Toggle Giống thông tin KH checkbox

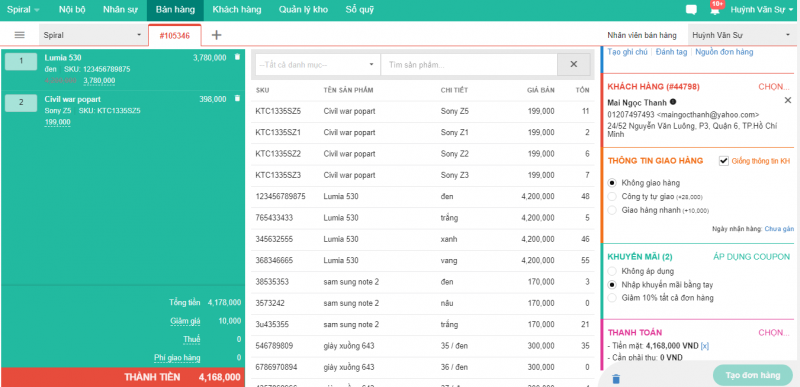[x=723, y=161]
